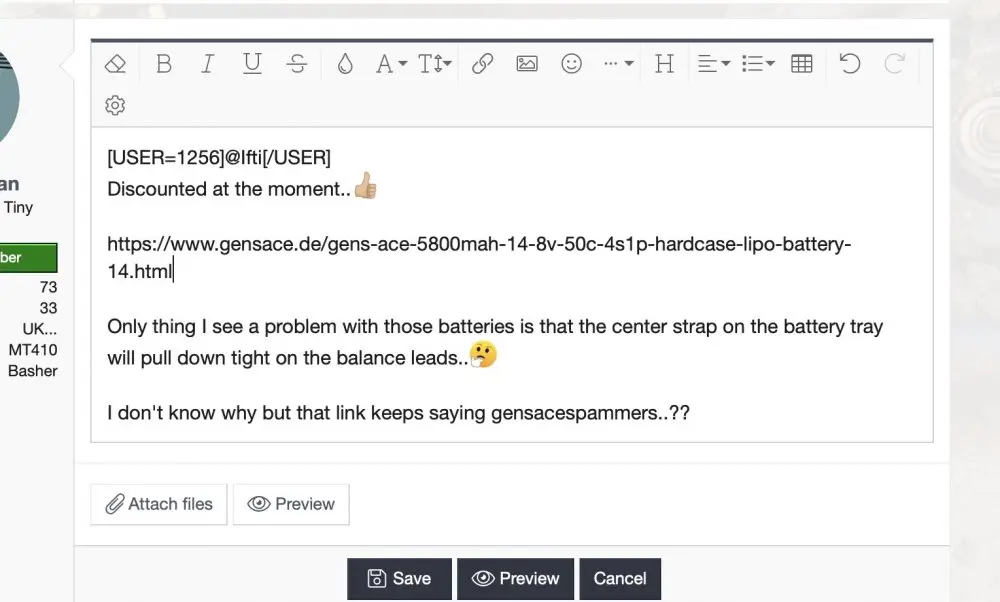This screenshot has height=602, width=1000.
Task: Click the Remove formatting eraser icon
Action: coord(115,64)
